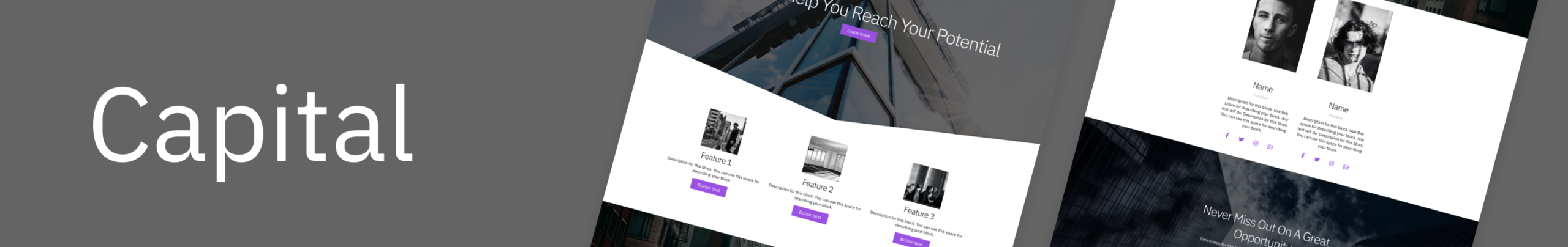Open the left profile's Twitter icon
The width and height of the screenshot is (1568, 247).
coord(1241,139)
